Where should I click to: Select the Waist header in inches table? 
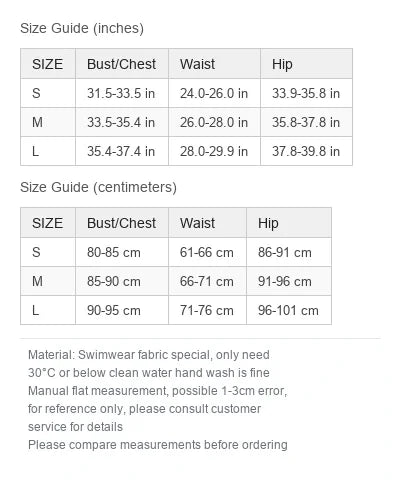coord(214,64)
